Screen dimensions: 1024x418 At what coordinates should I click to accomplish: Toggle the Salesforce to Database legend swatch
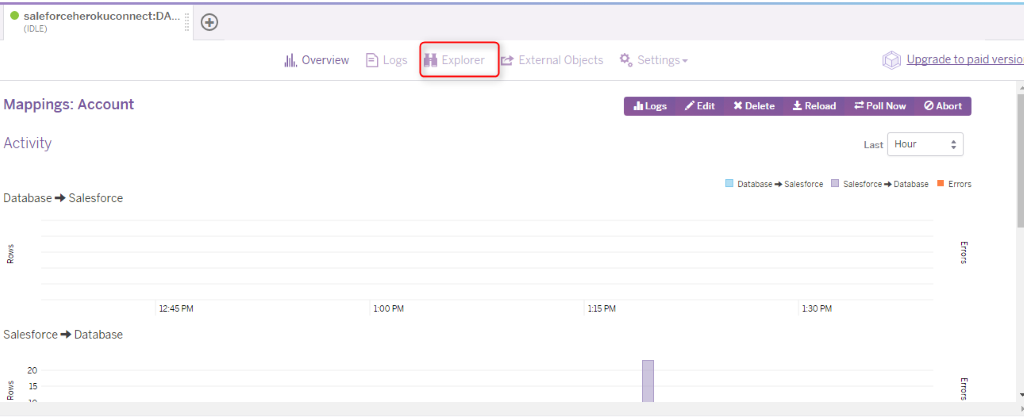click(836, 184)
